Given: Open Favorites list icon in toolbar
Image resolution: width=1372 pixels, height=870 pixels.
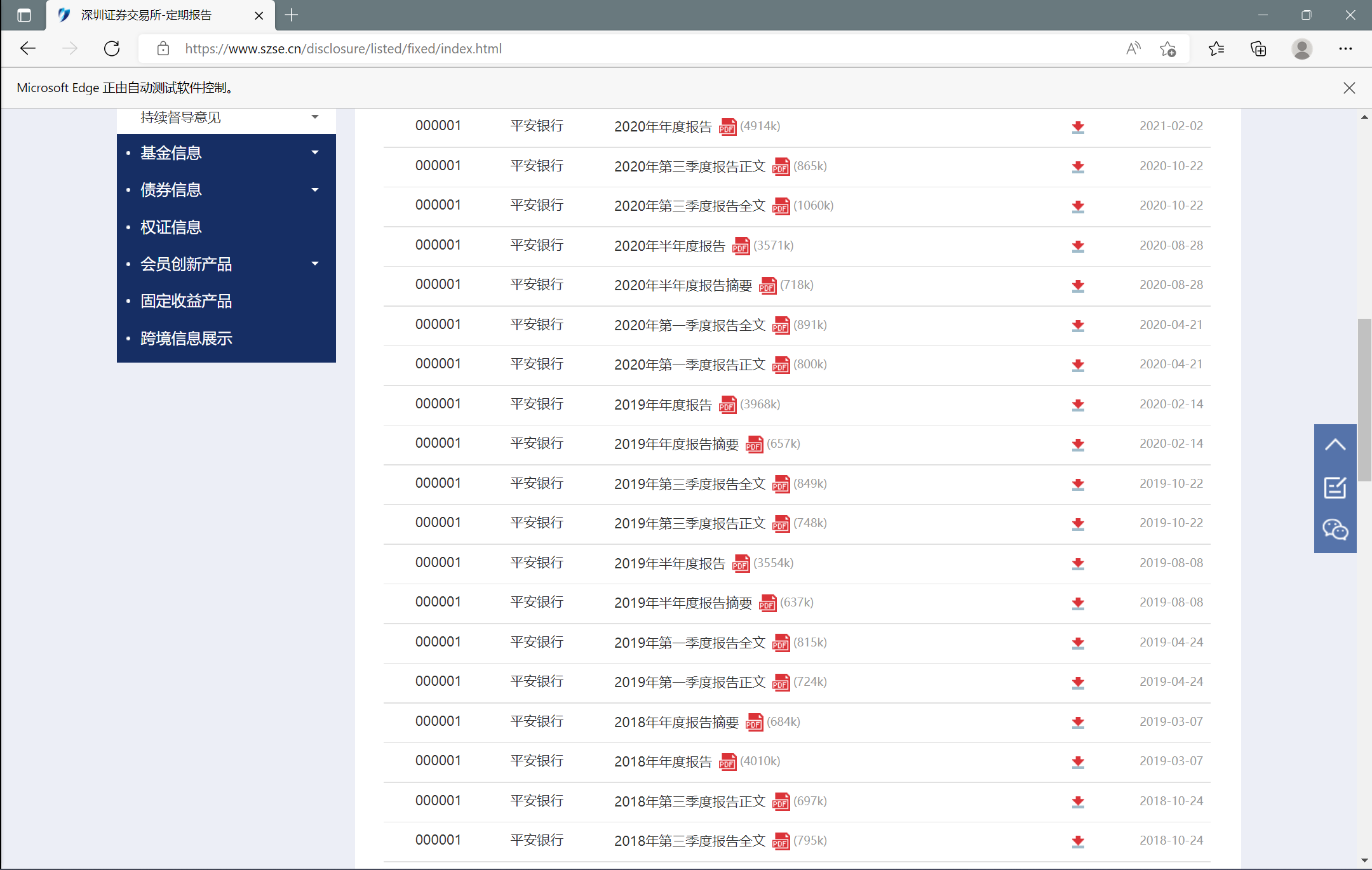Looking at the screenshot, I should pos(1216,49).
